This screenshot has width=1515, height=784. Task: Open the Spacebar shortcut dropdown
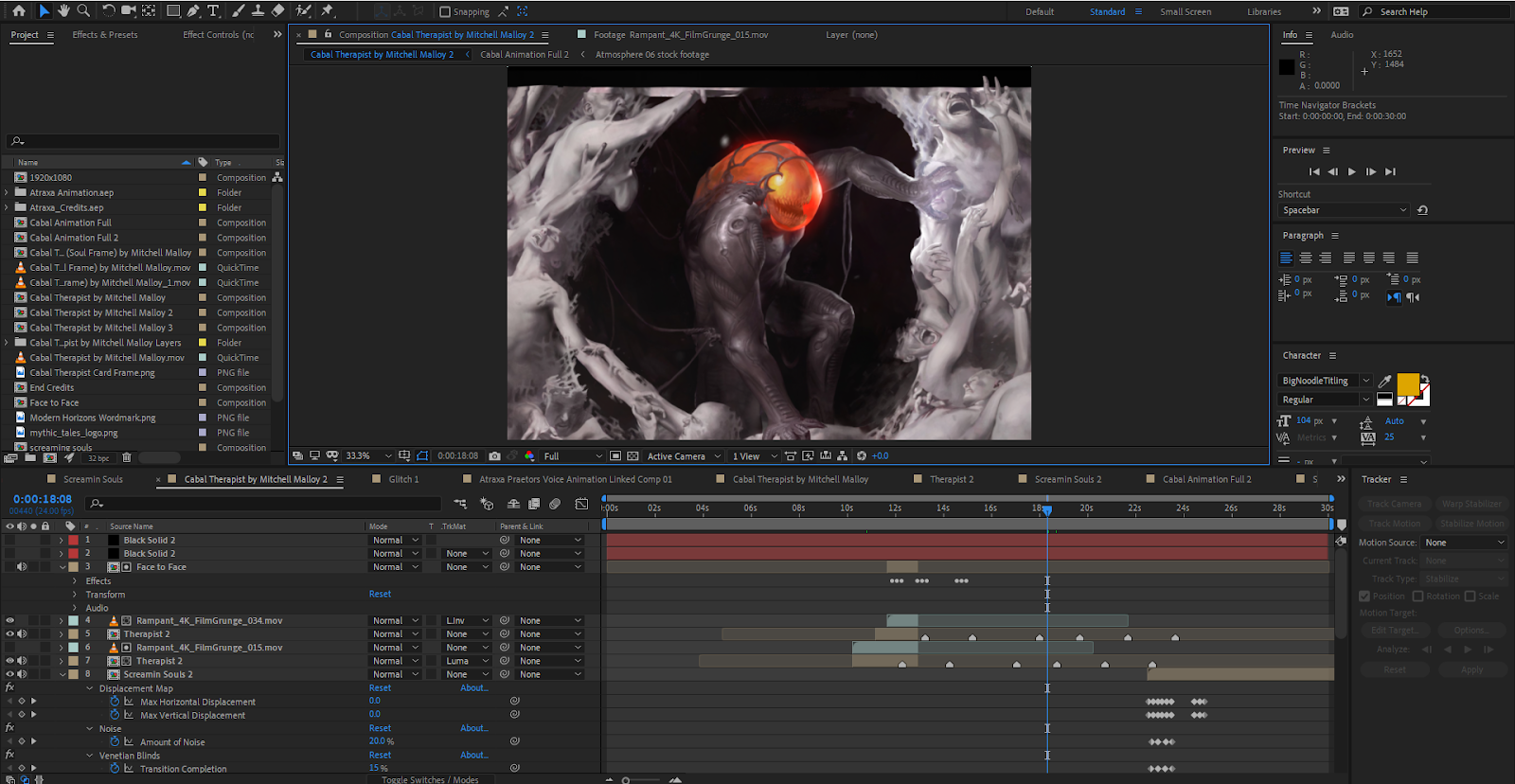click(x=1344, y=210)
